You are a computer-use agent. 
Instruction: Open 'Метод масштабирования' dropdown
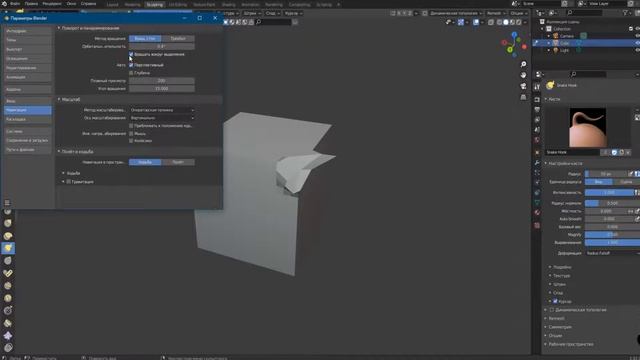click(x=162, y=110)
